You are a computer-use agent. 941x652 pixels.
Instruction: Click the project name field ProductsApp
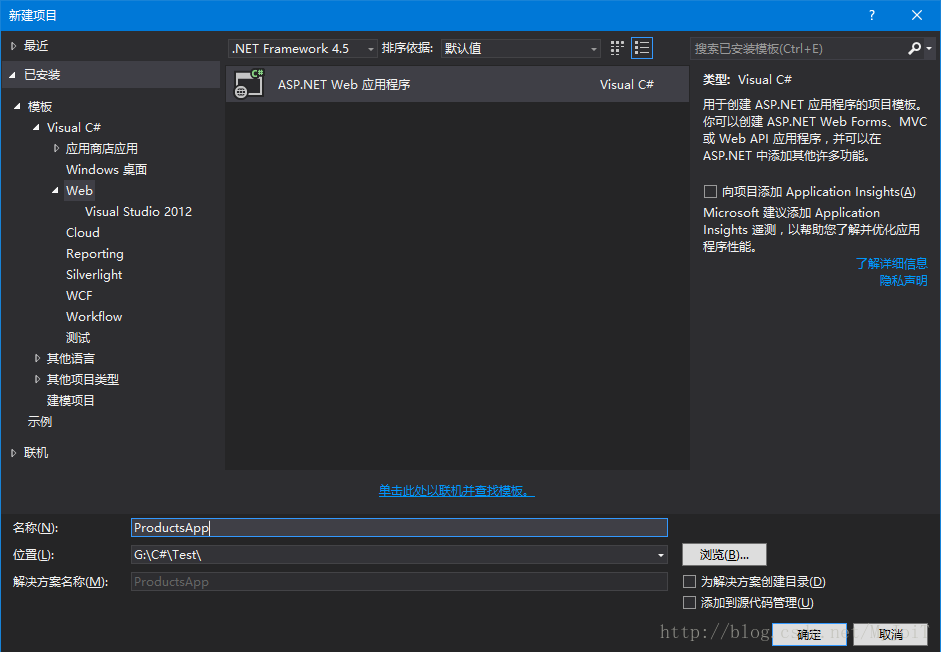pos(399,528)
